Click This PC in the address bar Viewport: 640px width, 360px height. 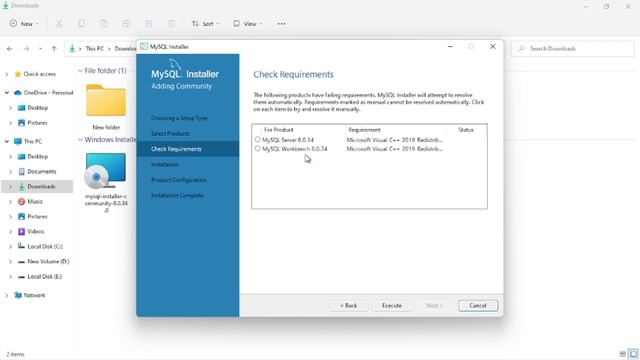(94, 49)
